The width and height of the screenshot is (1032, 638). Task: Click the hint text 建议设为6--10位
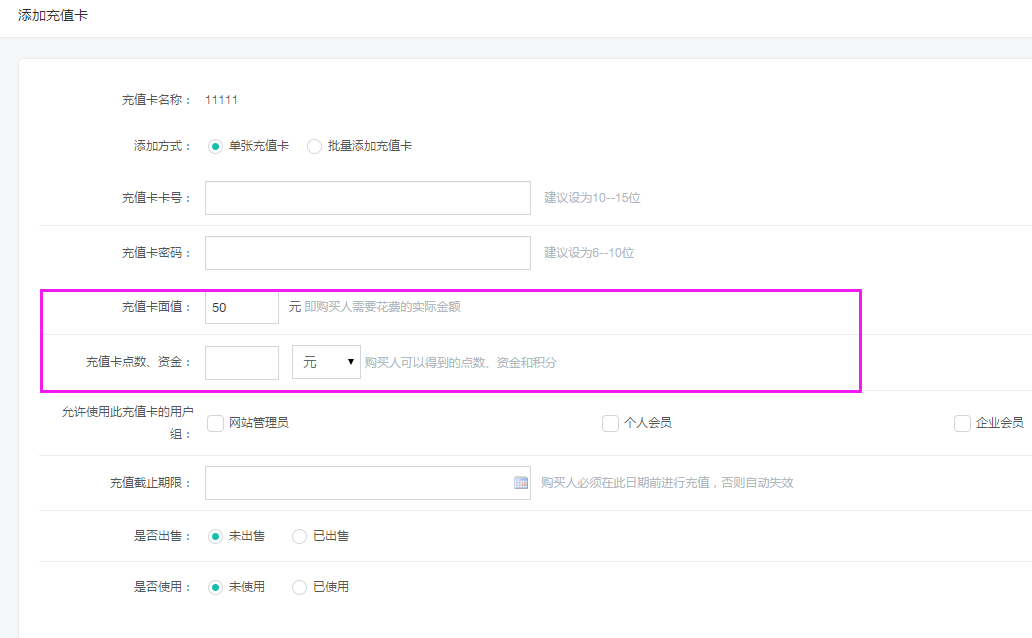click(x=589, y=253)
